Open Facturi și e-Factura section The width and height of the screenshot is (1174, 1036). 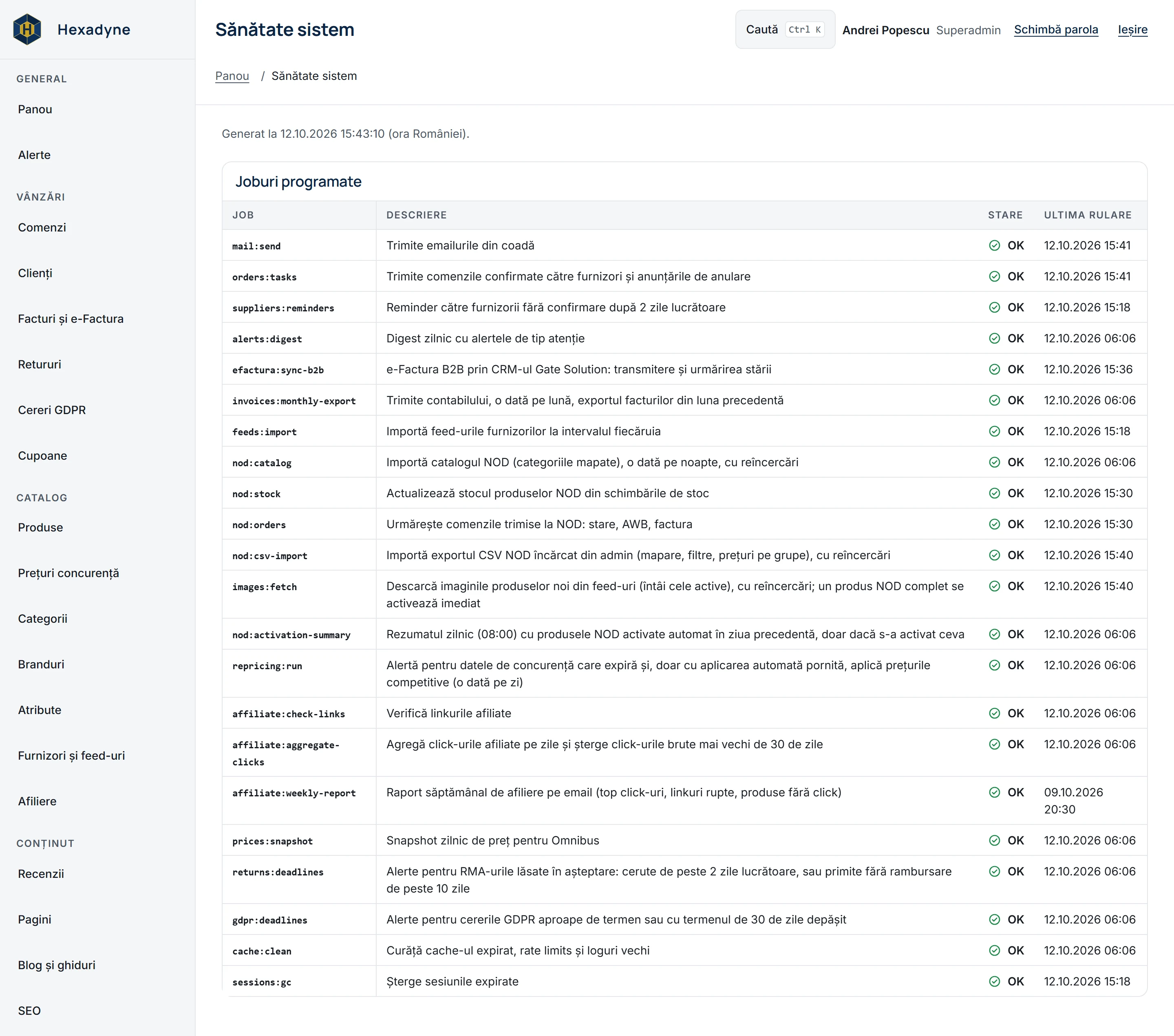(x=71, y=319)
